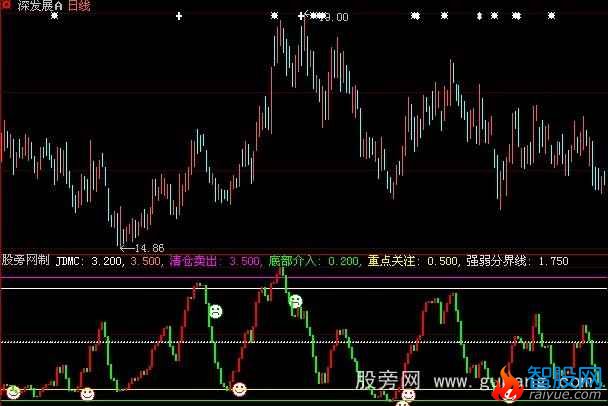Viewport: 608px width, 406px height.
Task: Click the JDMC: 3.200 value
Action: pyautogui.click(x=89, y=261)
